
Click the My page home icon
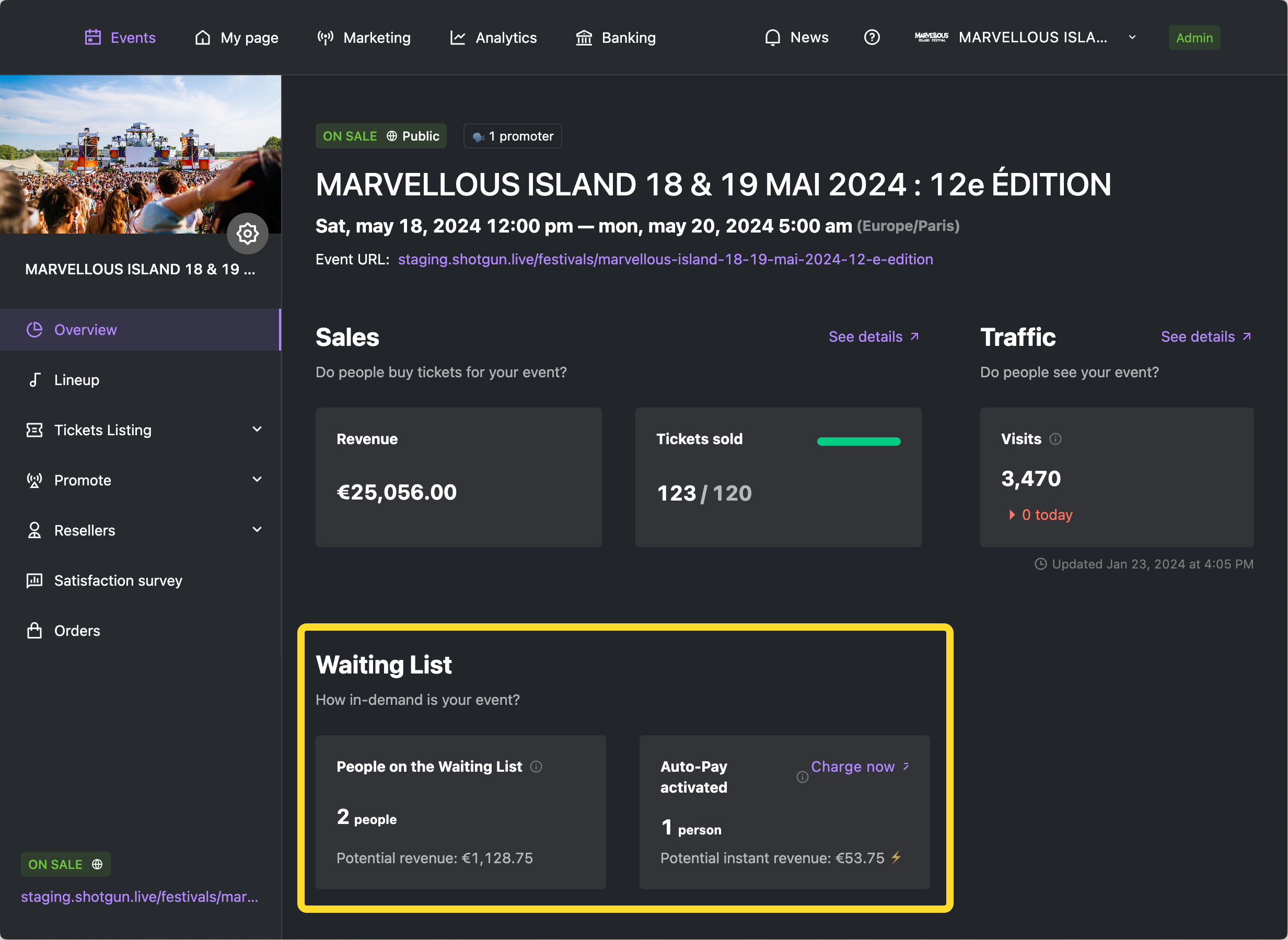(x=203, y=38)
